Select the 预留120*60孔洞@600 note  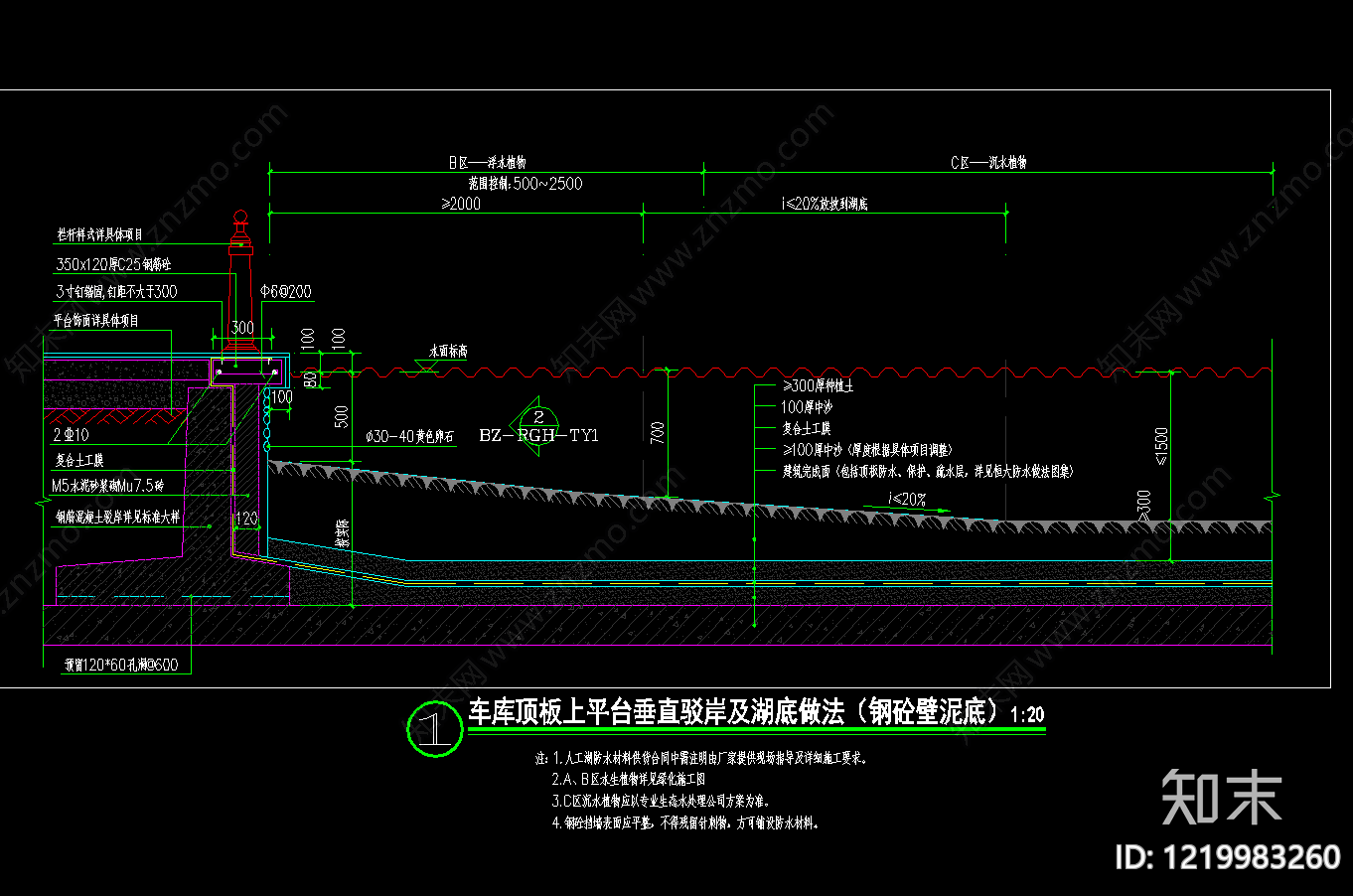pyautogui.click(x=121, y=665)
